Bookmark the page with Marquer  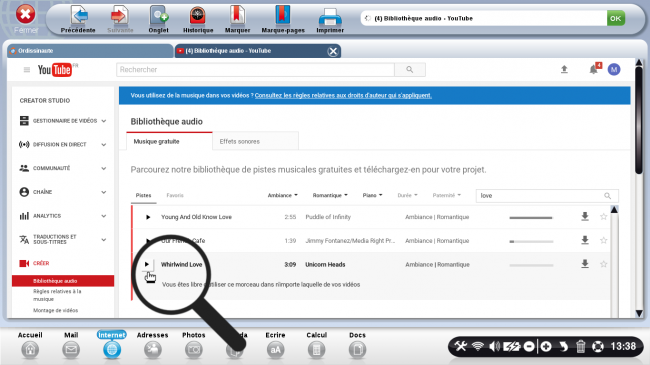pos(237,19)
